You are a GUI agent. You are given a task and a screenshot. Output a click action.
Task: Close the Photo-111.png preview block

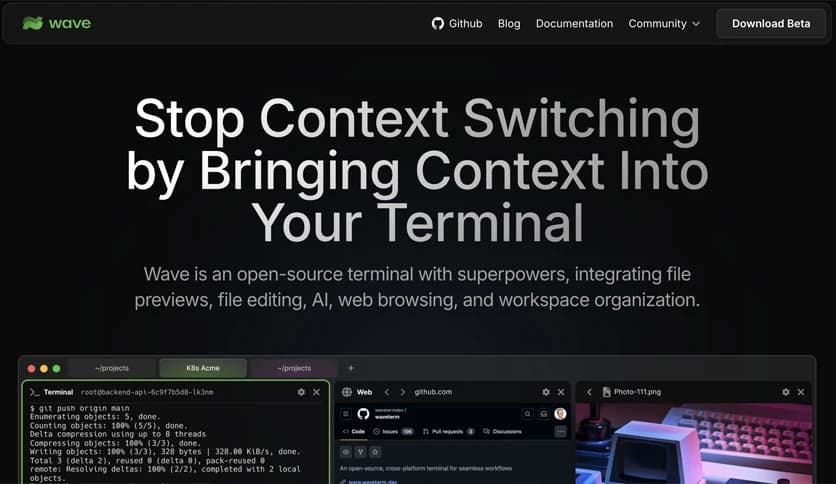click(x=801, y=392)
